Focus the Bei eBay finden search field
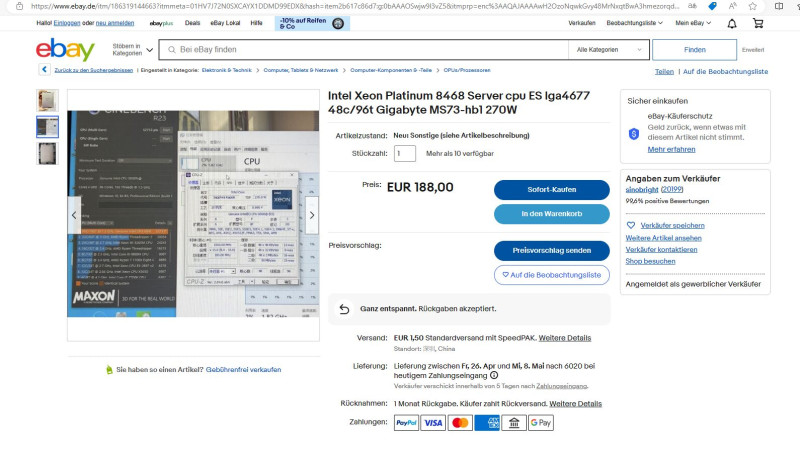 (364, 50)
